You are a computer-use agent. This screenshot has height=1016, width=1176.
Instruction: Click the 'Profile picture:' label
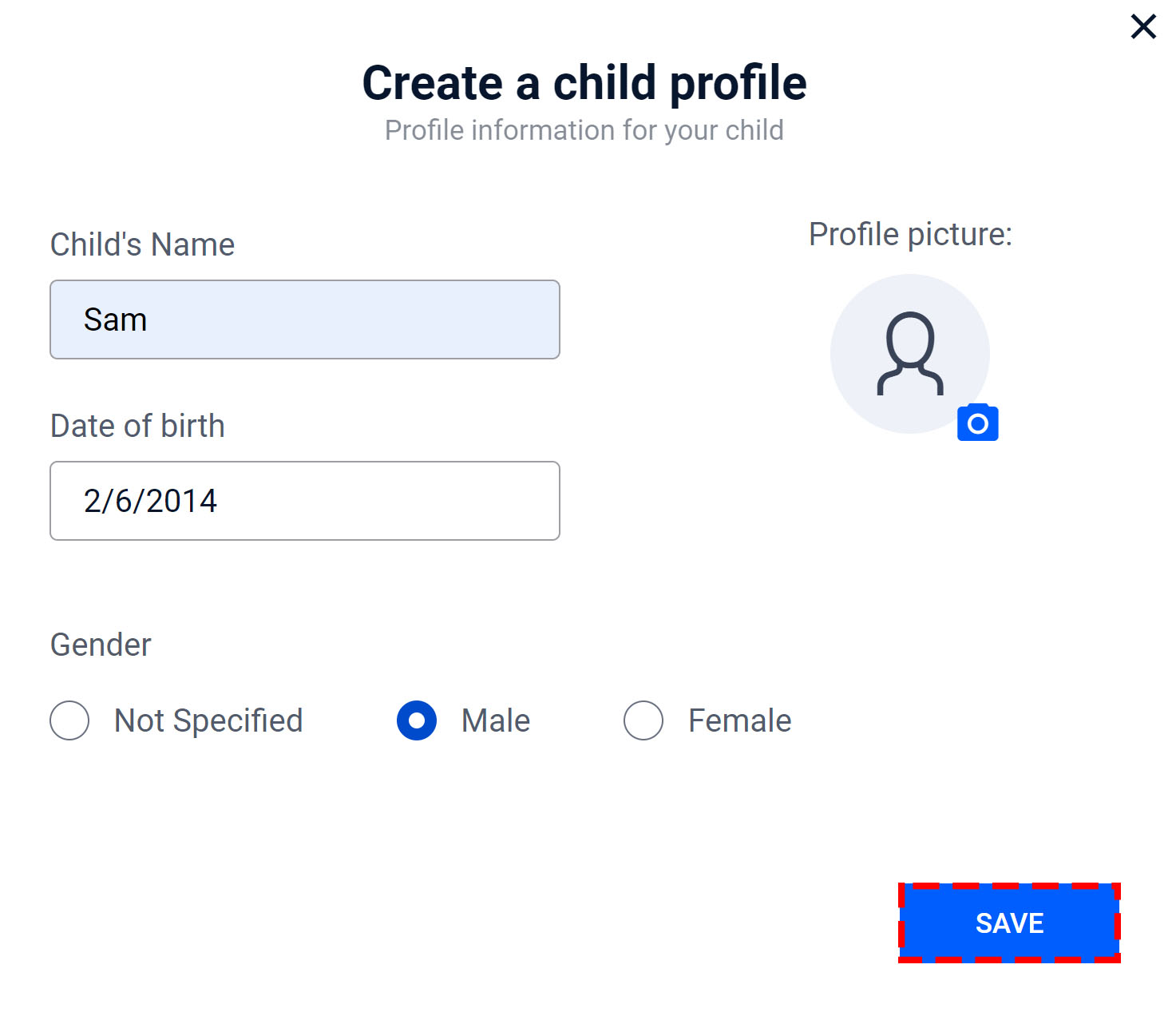click(910, 235)
